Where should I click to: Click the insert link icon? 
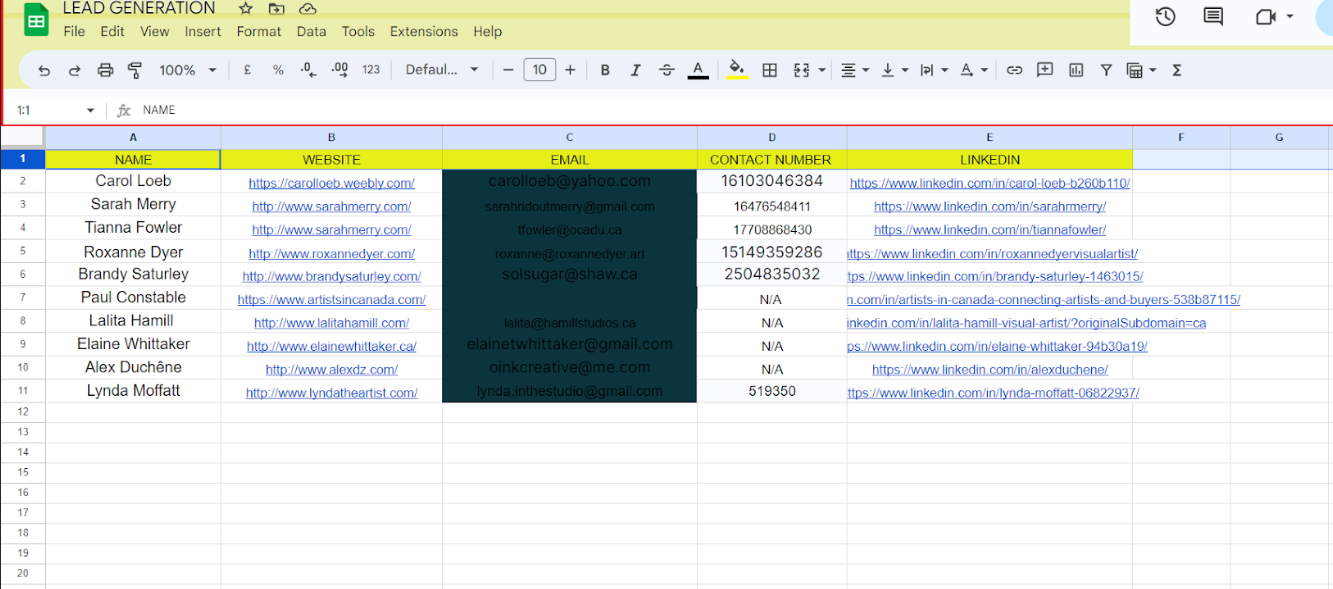[1014, 70]
